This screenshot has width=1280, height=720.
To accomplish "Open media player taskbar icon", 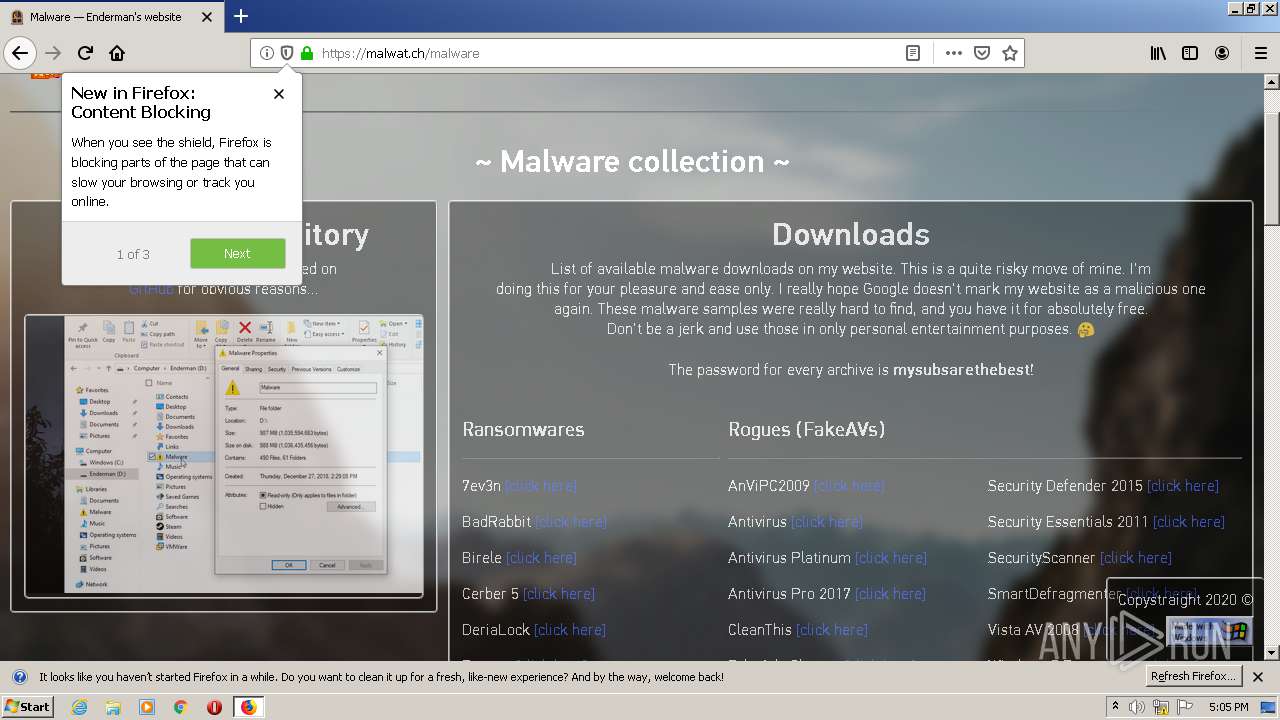I will (x=147, y=707).
